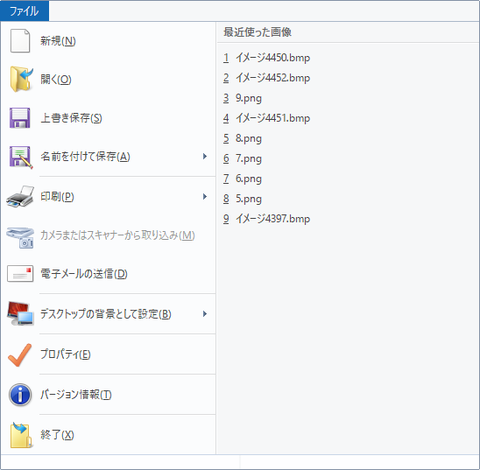Select 電子メールの送信(D) menu entry
480x470 pixels.
pos(108,274)
